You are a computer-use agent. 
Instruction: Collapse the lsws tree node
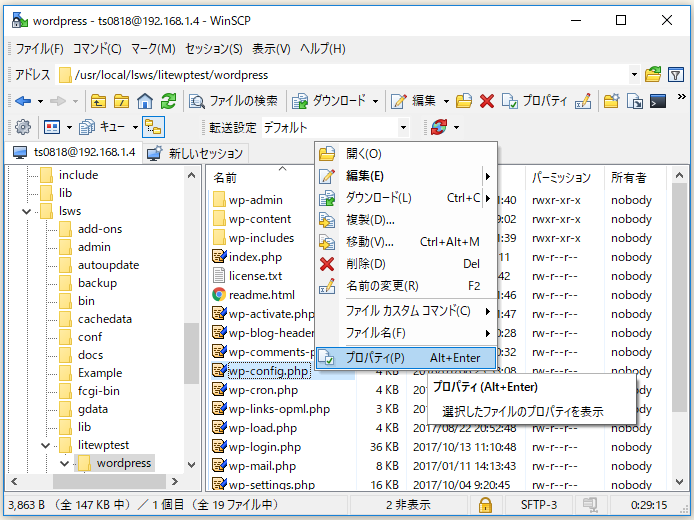click(x=27, y=212)
